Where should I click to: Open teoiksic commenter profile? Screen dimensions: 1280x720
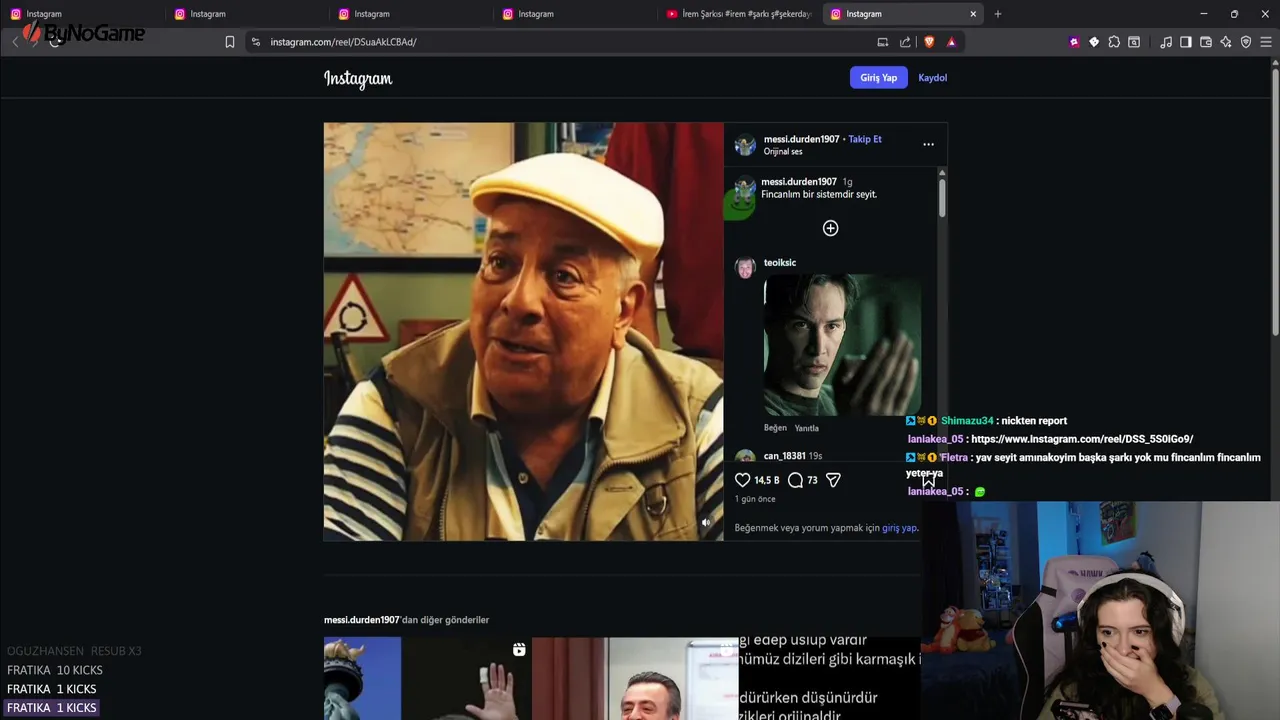pos(780,263)
